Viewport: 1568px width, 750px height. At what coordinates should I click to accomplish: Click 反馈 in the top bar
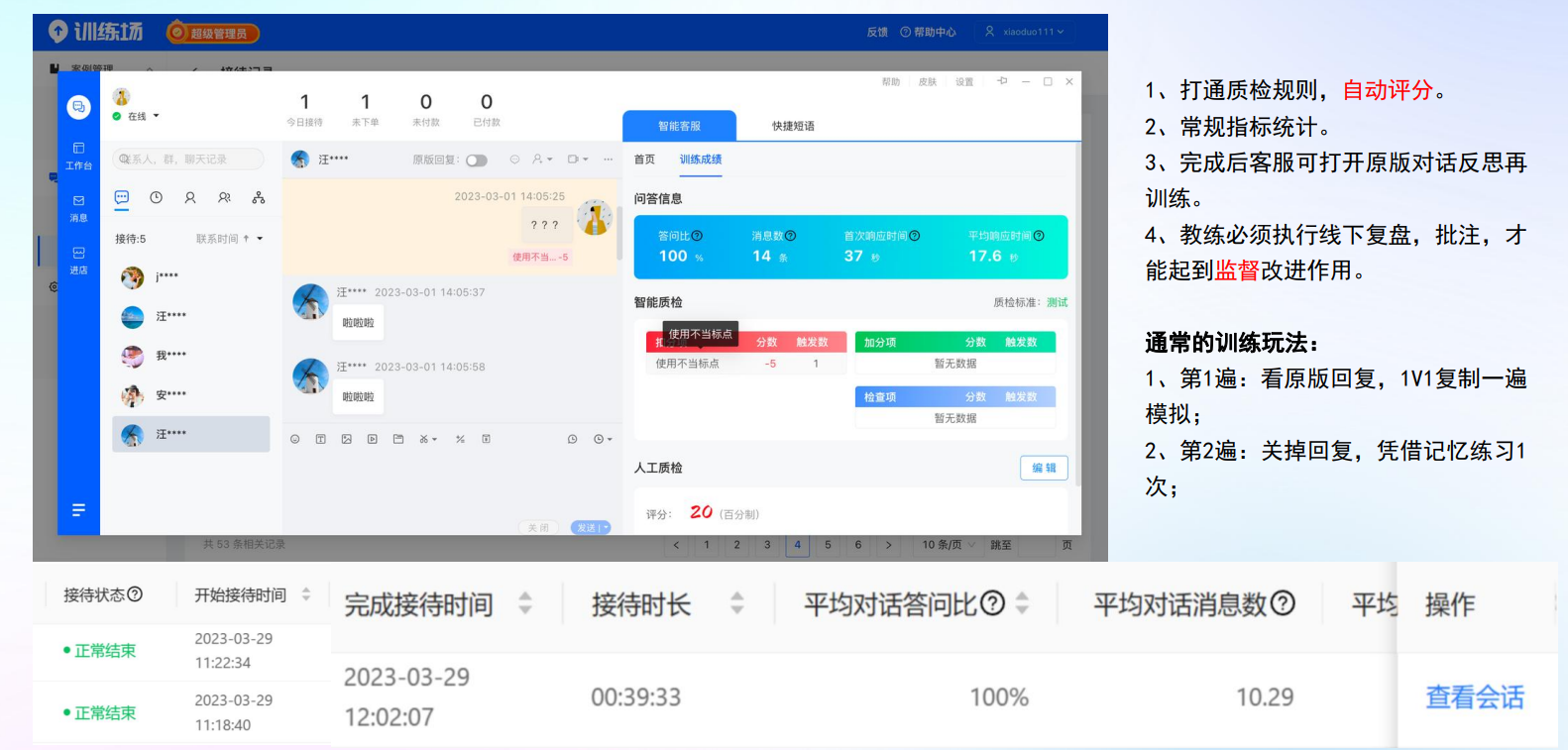click(877, 32)
